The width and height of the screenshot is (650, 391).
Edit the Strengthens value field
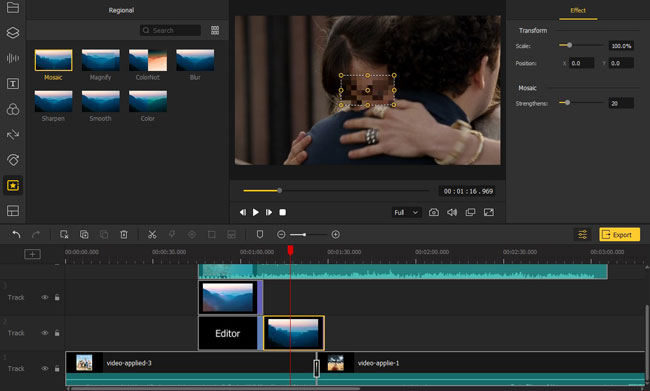[x=621, y=103]
